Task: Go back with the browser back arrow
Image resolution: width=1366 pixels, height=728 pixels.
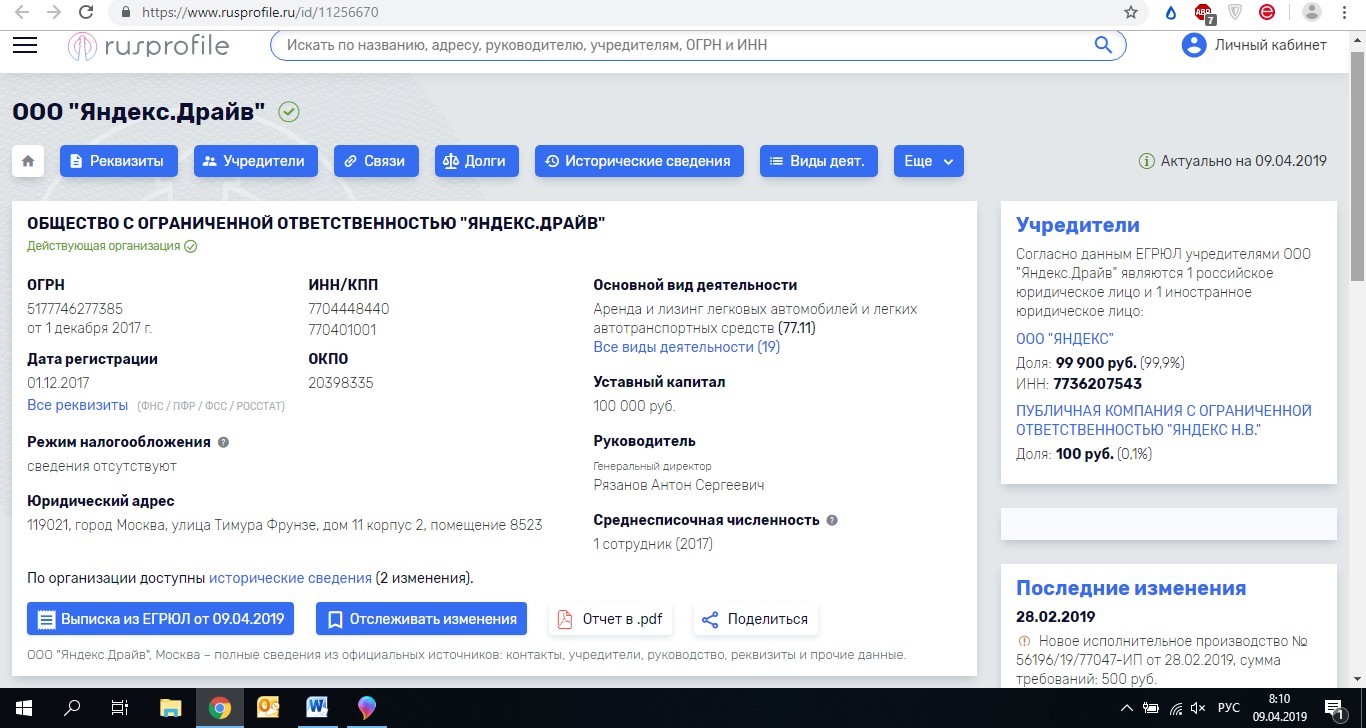Action: [22, 13]
